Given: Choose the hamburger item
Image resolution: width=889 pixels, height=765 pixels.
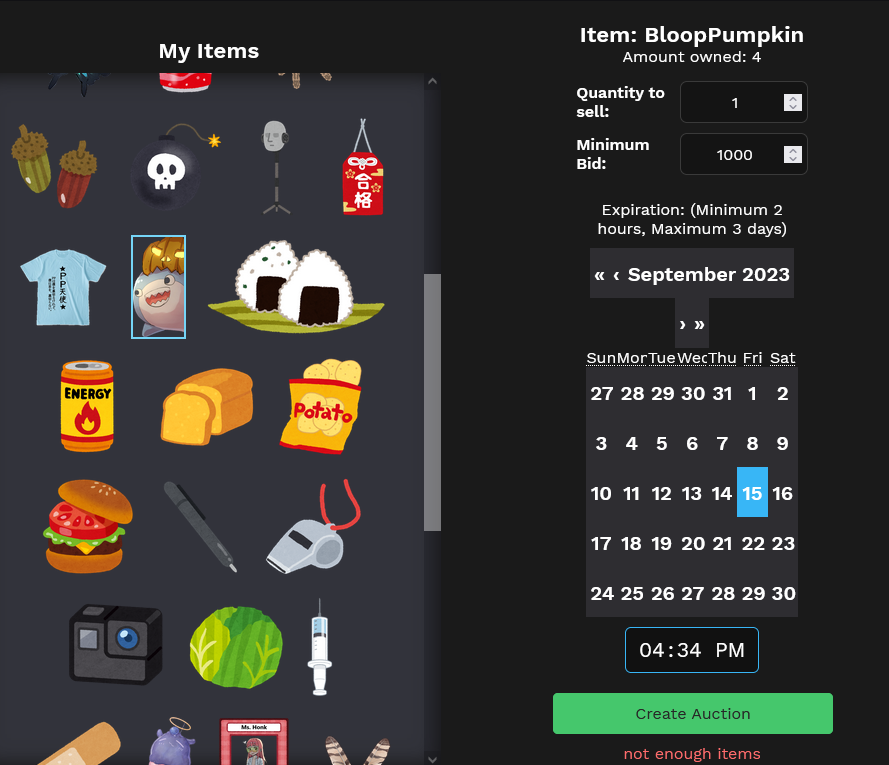Looking at the screenshot, I should point(87,526).
